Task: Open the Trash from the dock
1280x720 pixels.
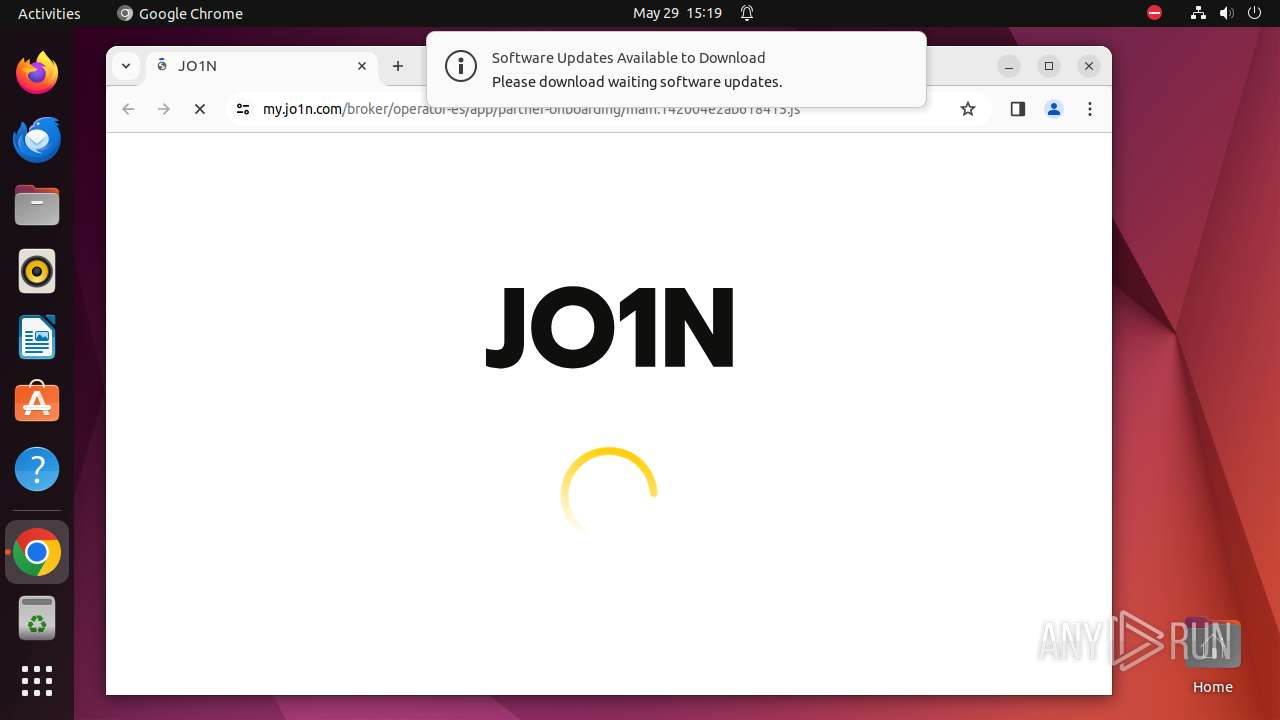Action: (37, 619)
